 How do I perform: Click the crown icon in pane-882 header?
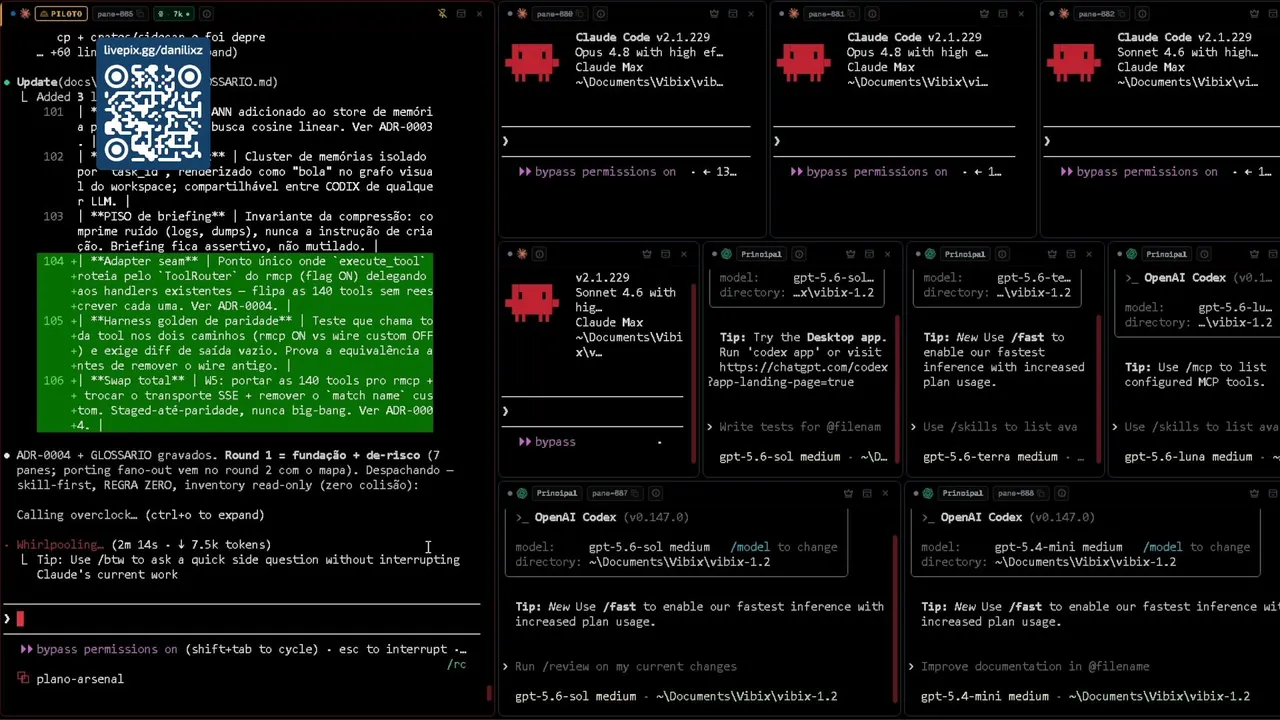tap(1256, 14)
